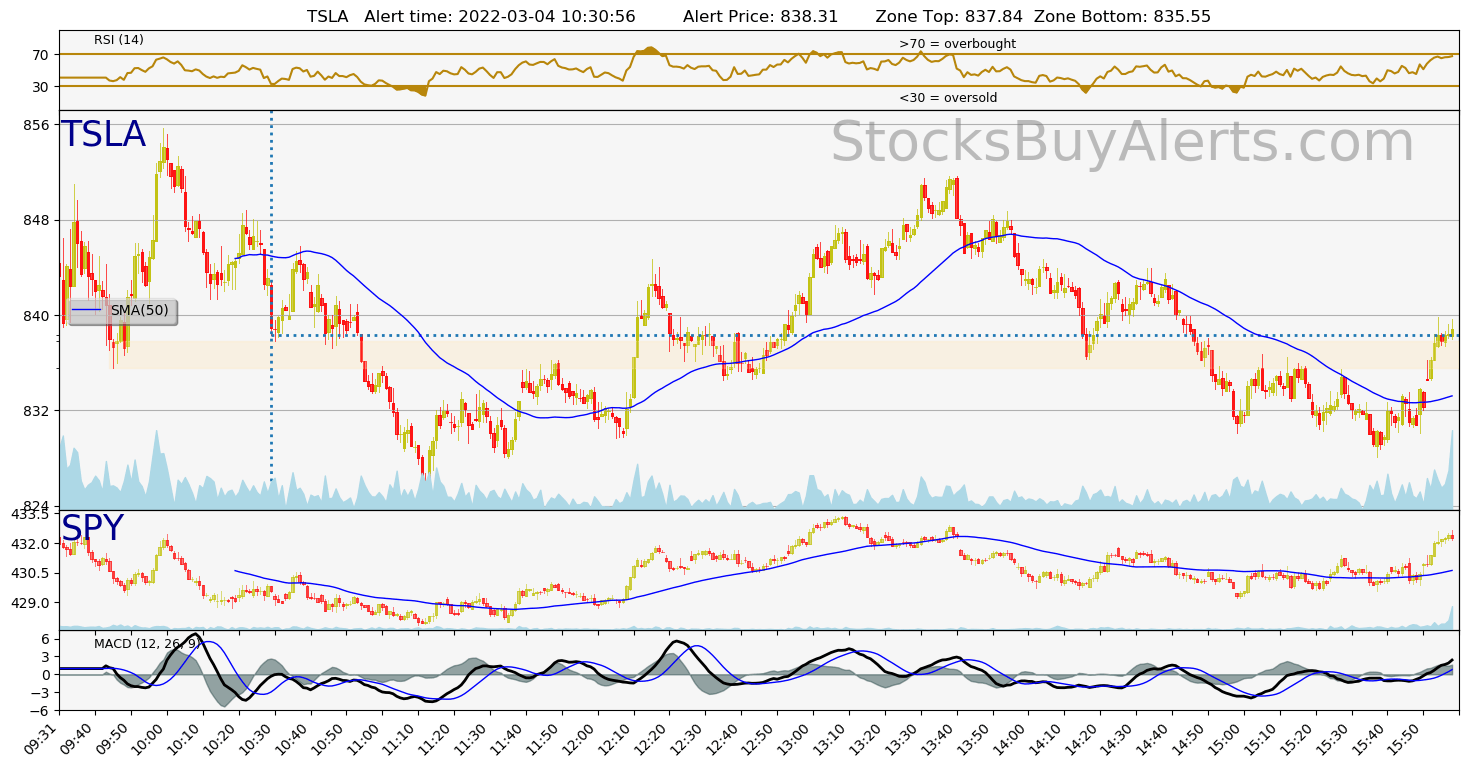Image resolution: width=1474 pixels, height=768 pixels.
Task: Click SPY price axis label 430.5
Action: click(30, 574)
